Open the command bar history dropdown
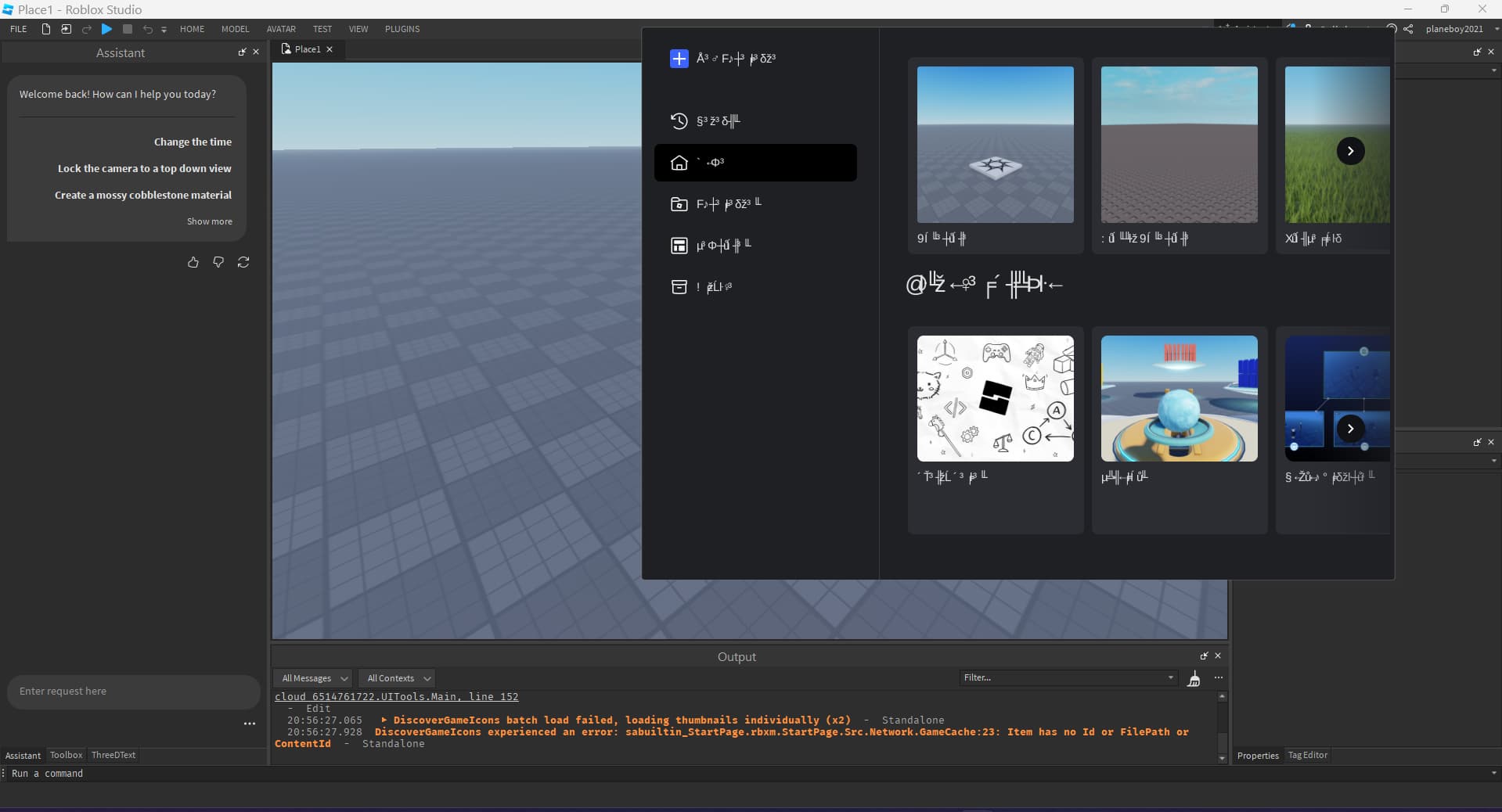Image resolution: width=1502 pixels, height=812 pixels. pos(1494,773)
